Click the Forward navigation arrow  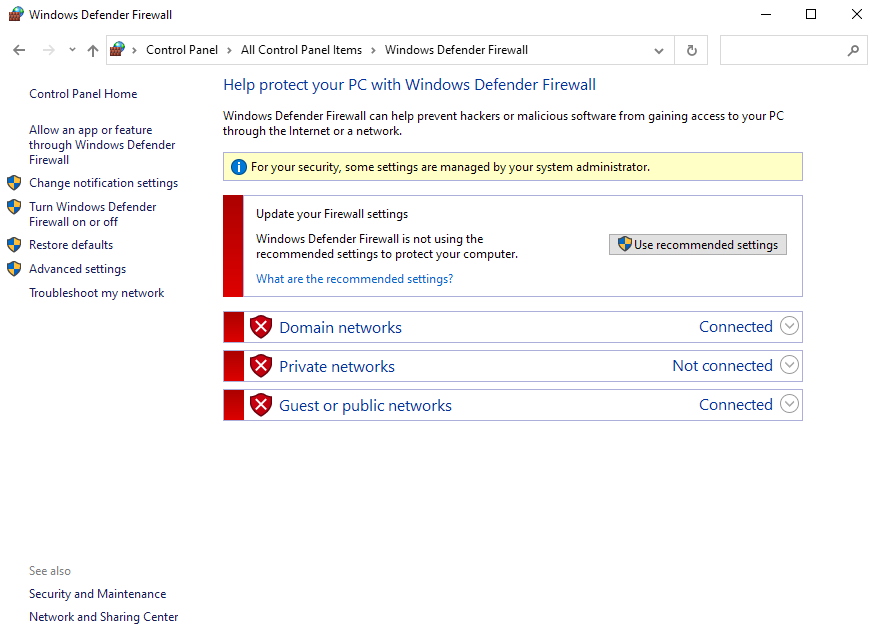click(49, 51)
